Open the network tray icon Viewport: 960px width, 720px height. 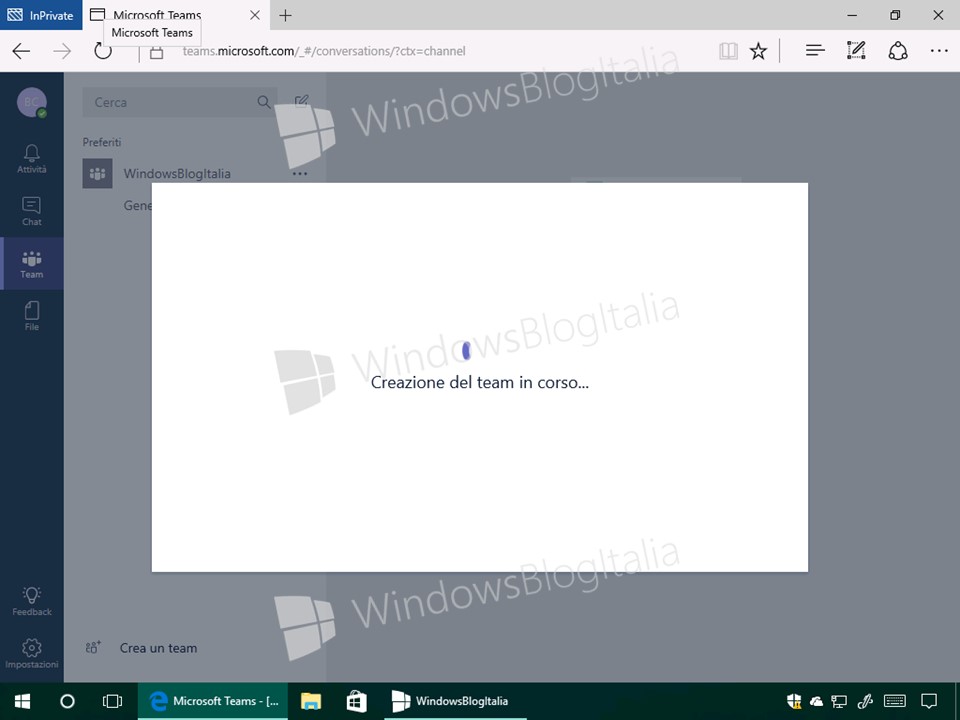tap(839, 702)
